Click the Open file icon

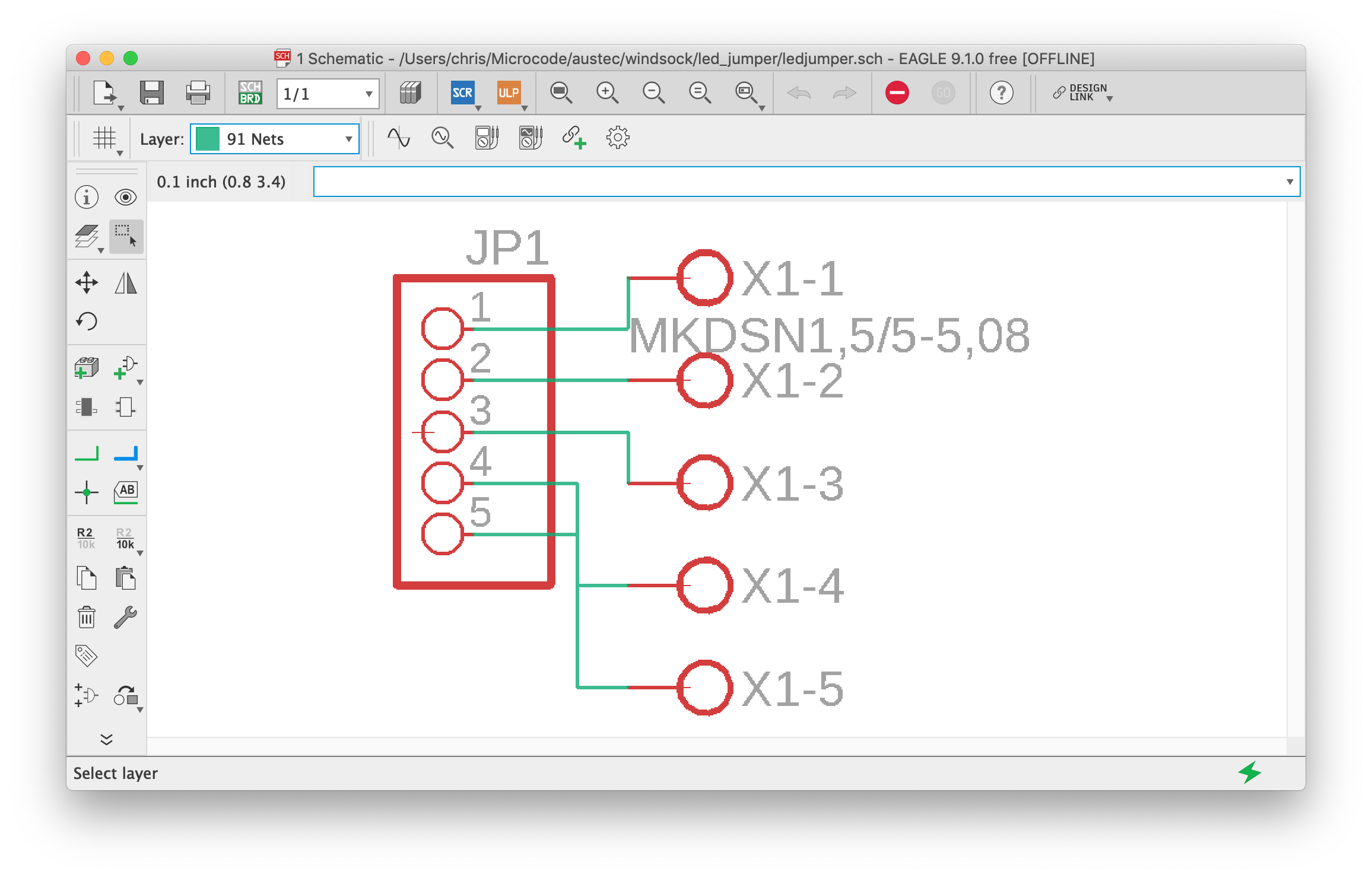click(x=105, y=93)
